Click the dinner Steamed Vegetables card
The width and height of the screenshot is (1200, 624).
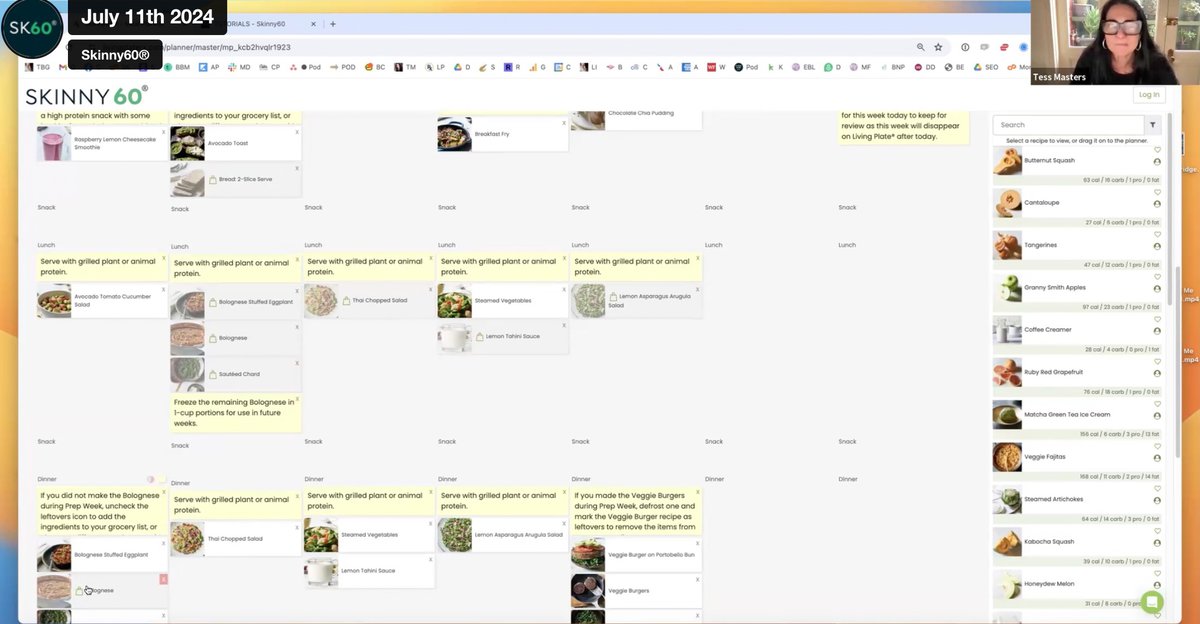click(x=369, y=535)
